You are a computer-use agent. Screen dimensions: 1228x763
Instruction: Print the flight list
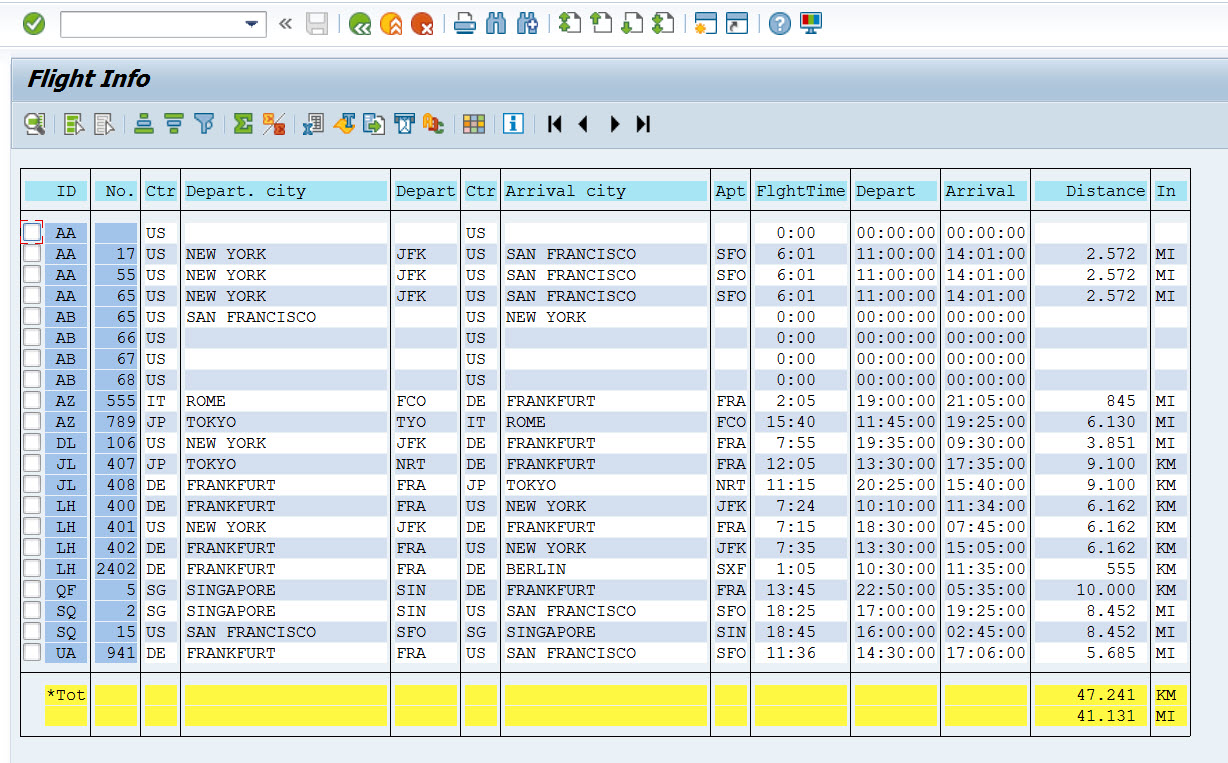[x=464, y=23]
